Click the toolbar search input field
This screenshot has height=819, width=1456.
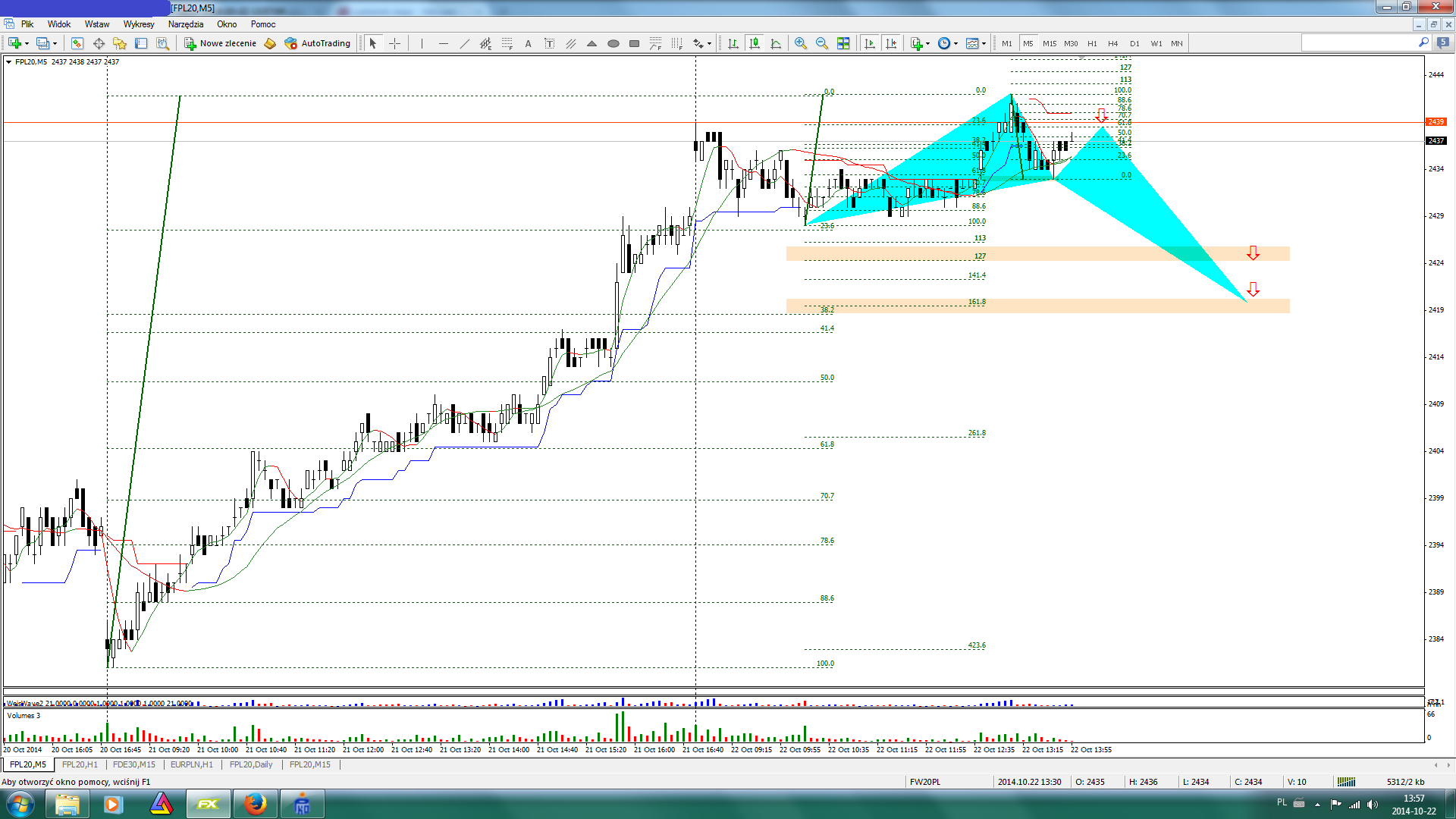click(x=1357, y=43)
